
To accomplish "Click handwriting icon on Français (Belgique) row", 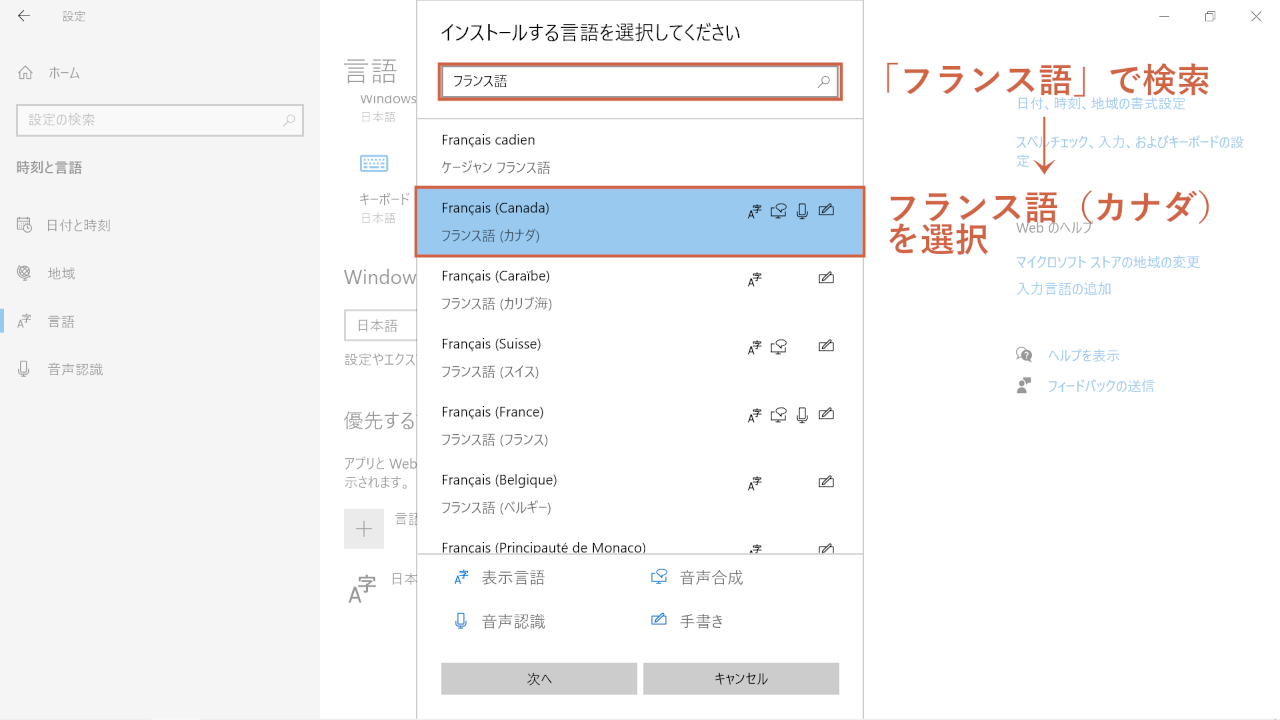I will point(826,482).
